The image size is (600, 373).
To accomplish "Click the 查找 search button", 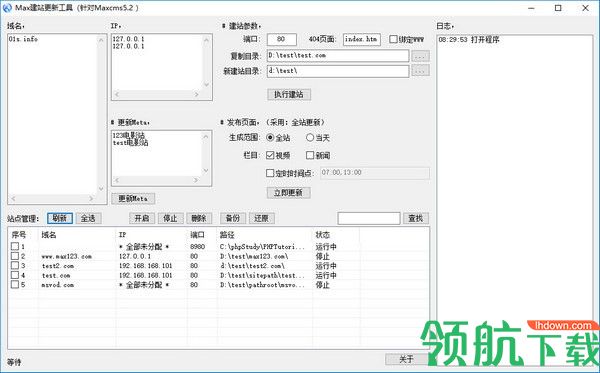I will point(416,218).
